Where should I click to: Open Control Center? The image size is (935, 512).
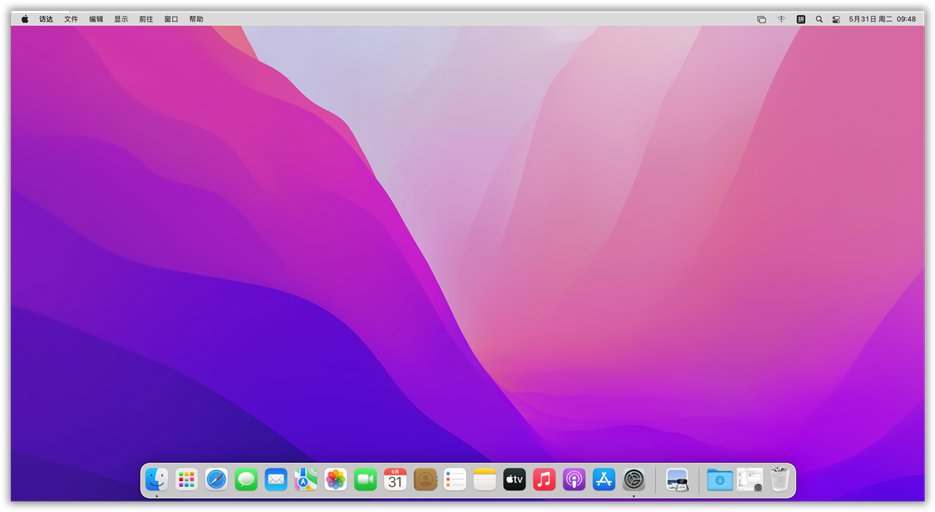(x=836, y=19)
